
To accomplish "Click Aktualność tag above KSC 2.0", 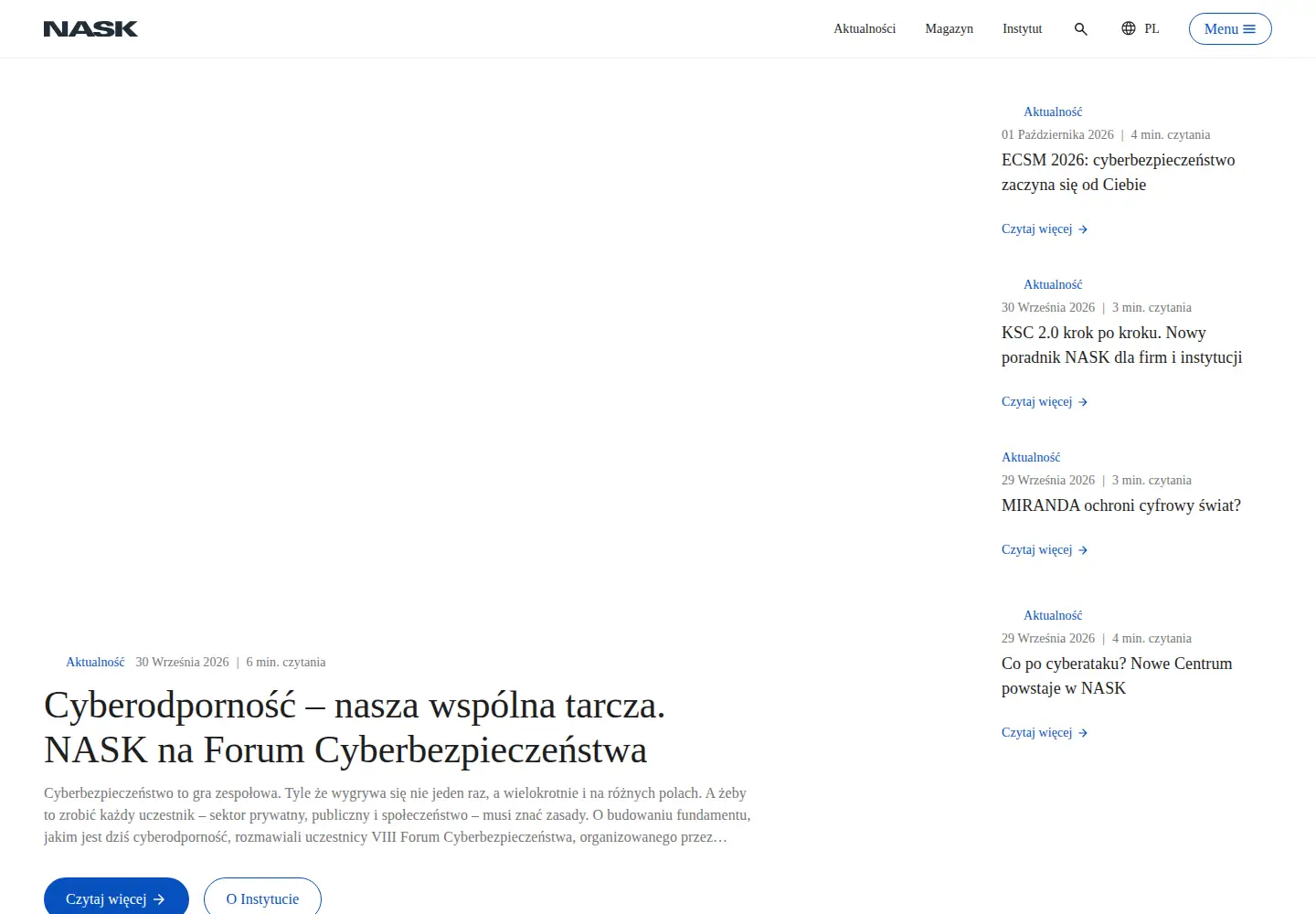I will pyautogui.click(x=1053, y=285).
